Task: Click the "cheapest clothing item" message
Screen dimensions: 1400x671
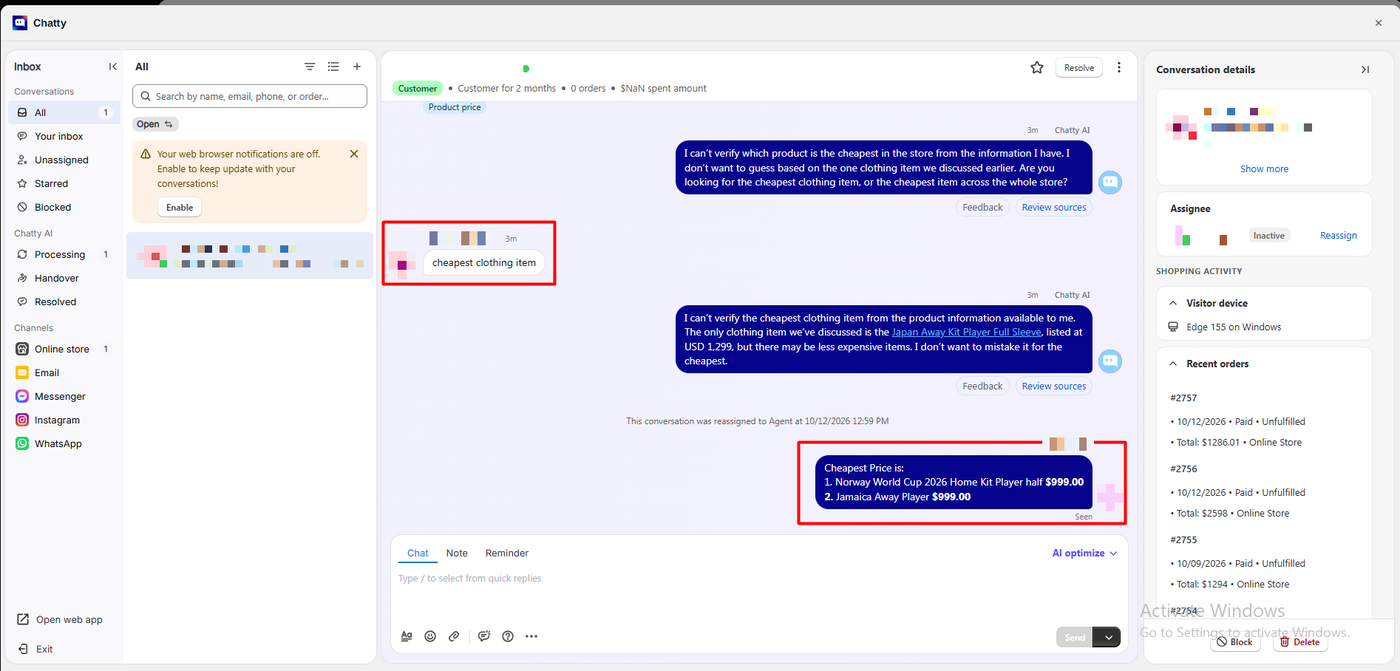Action: tap(484, 263)
